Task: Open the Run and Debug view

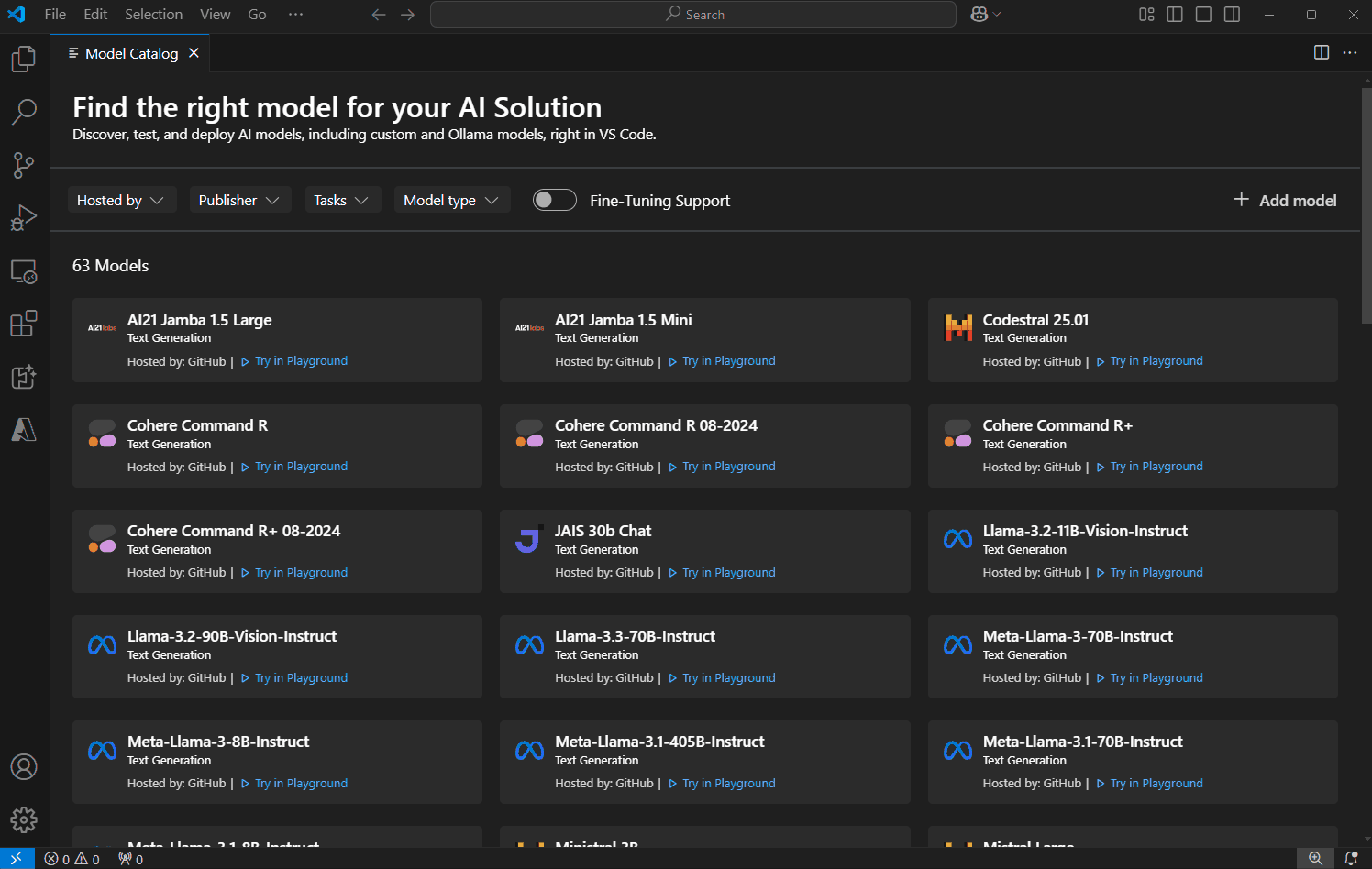Action: [x=24, y=218]
